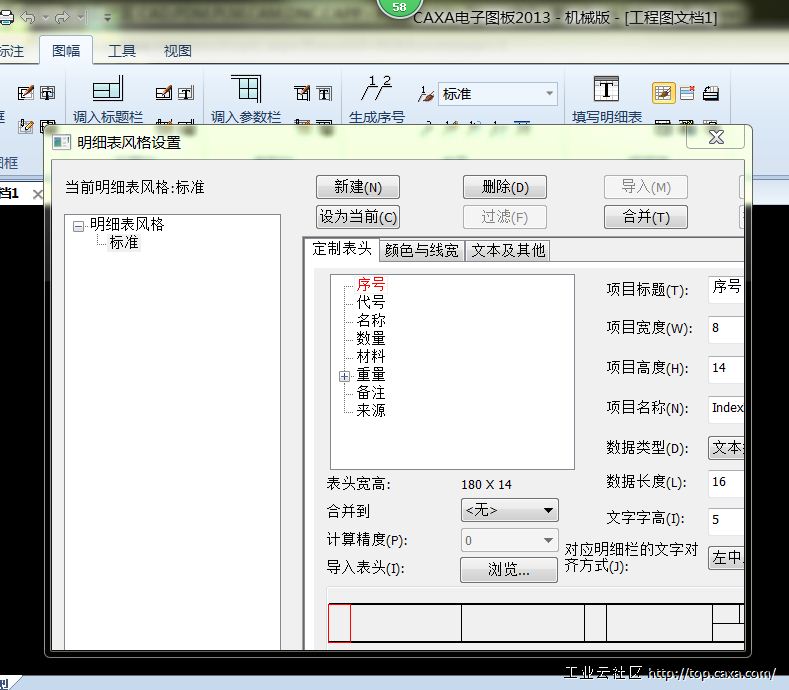Select 重量 in the header list
The height and width of the screenshot is (690, 789).
[371, 374]
